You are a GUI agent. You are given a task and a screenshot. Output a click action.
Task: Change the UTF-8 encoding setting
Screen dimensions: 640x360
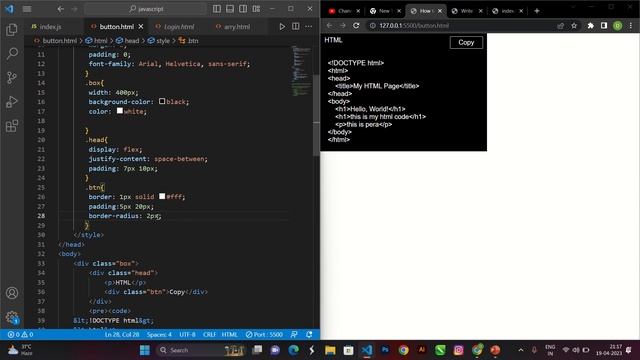(x=187, y=335)
